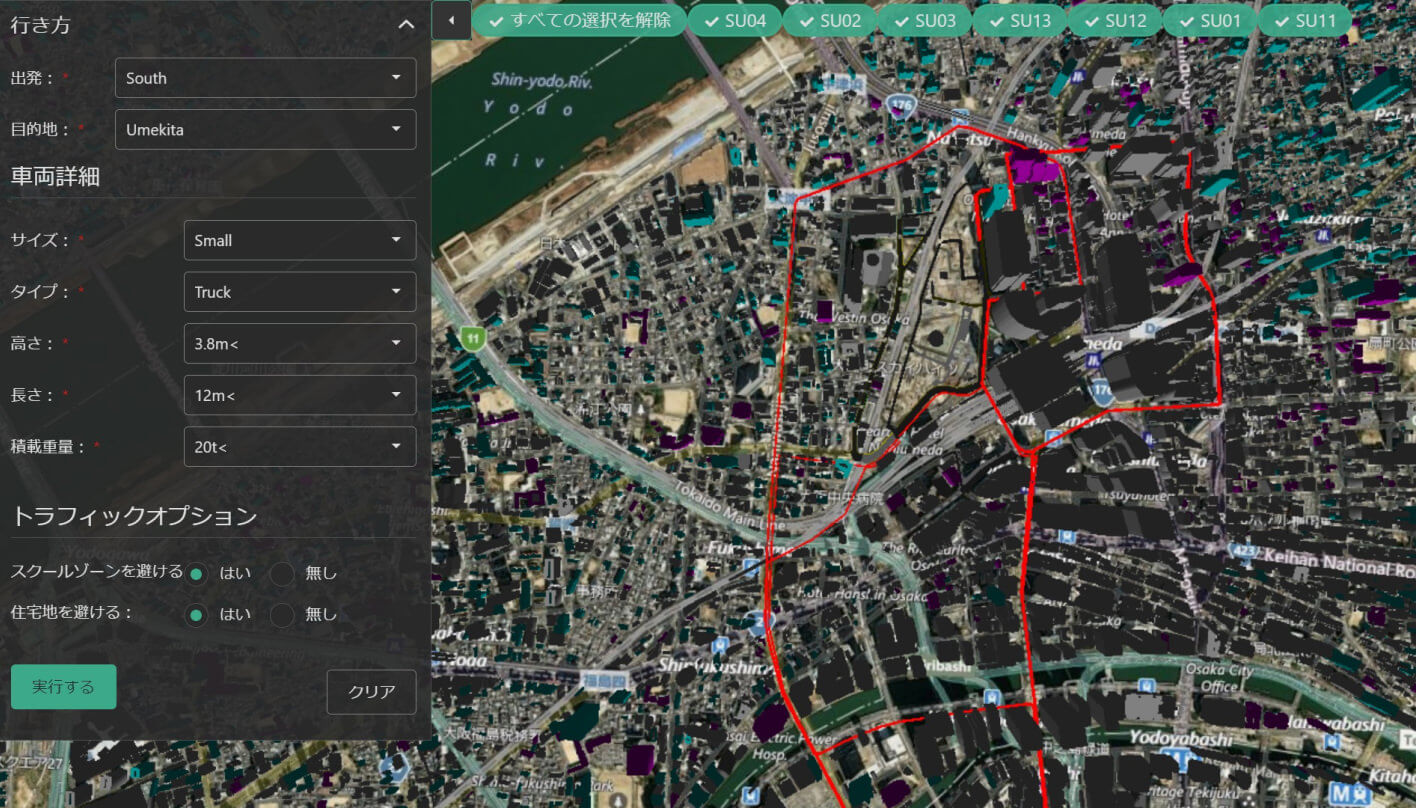Screen dimensions: 1416x808
Task: Open the 高さ dropdown showing 3.8m<
Action: (300, 344)
